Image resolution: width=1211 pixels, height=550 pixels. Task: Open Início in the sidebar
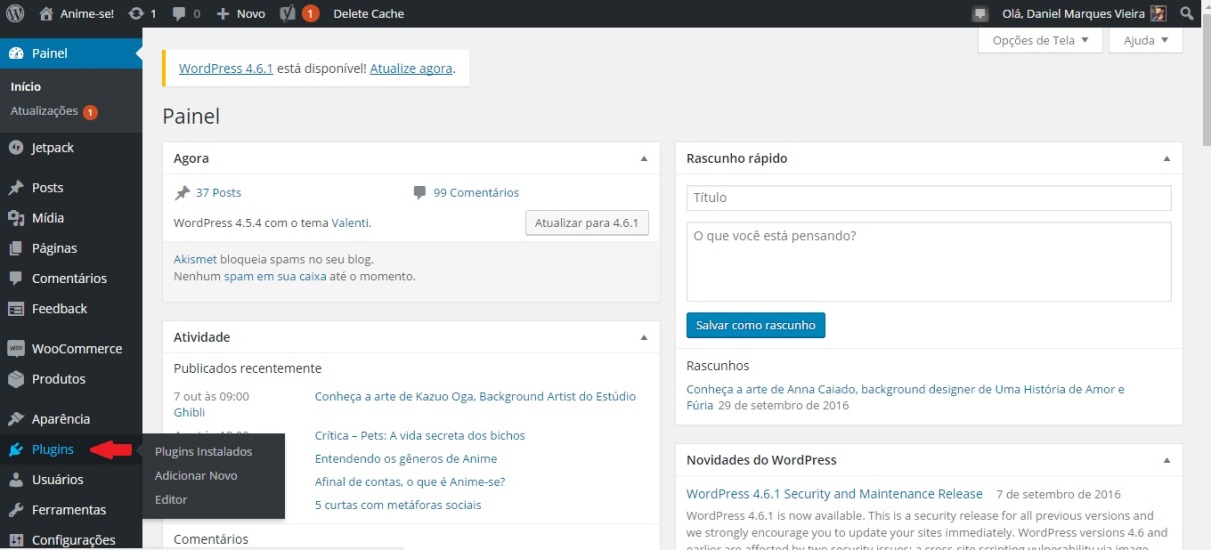(26, 87)
